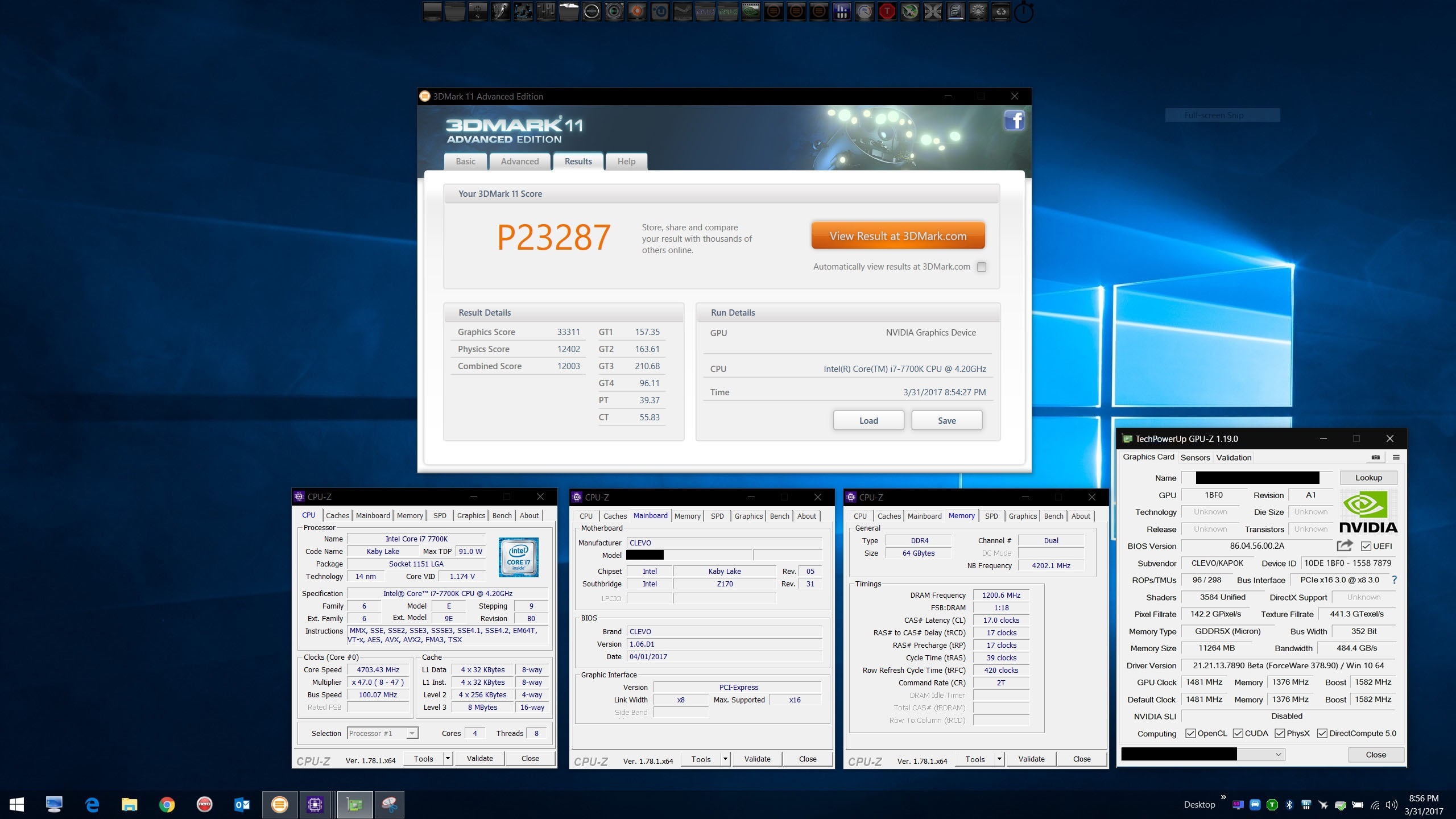The height and width of the screenshot is (819, 1456).
Task: Expand the Processor #1 selection dropdown
Action: tap(412, 734)
